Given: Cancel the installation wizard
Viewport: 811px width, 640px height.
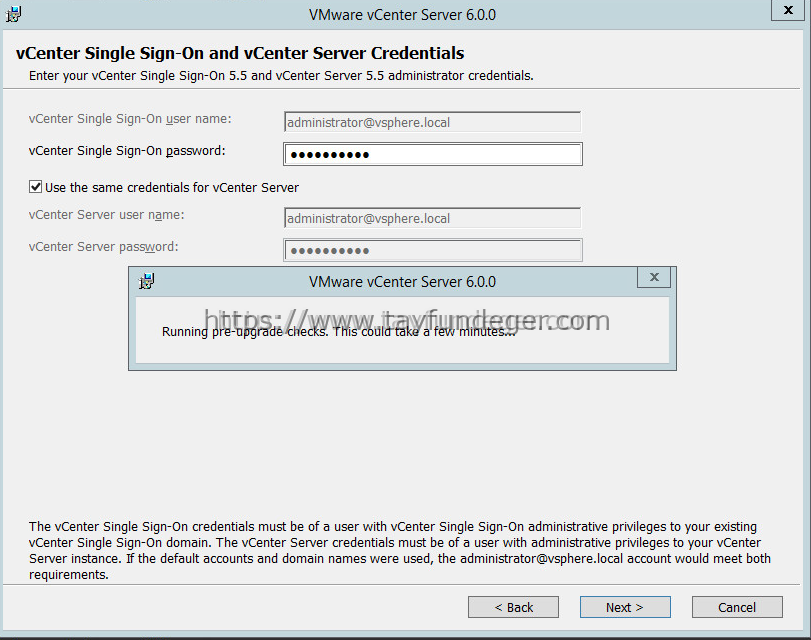Looking at the screenshot, I should pos(737,607).
